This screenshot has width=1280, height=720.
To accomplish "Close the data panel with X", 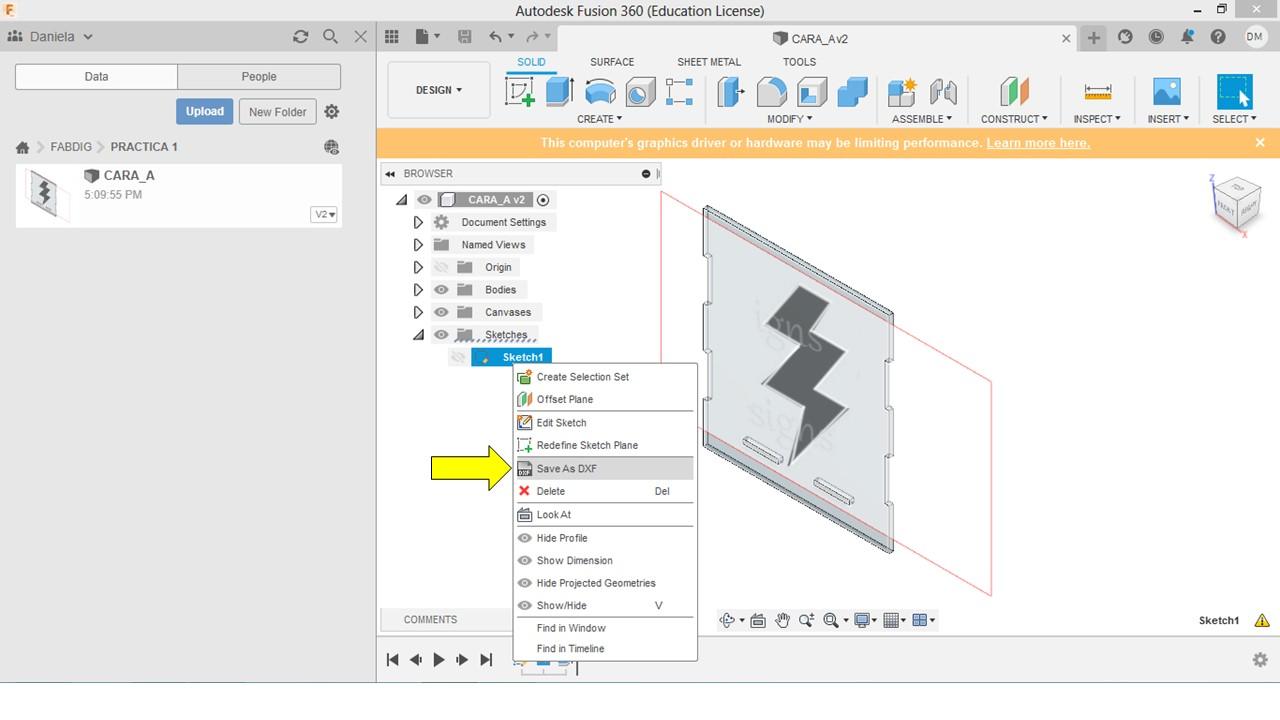I will pyautogui.click(x=361, y=36).
